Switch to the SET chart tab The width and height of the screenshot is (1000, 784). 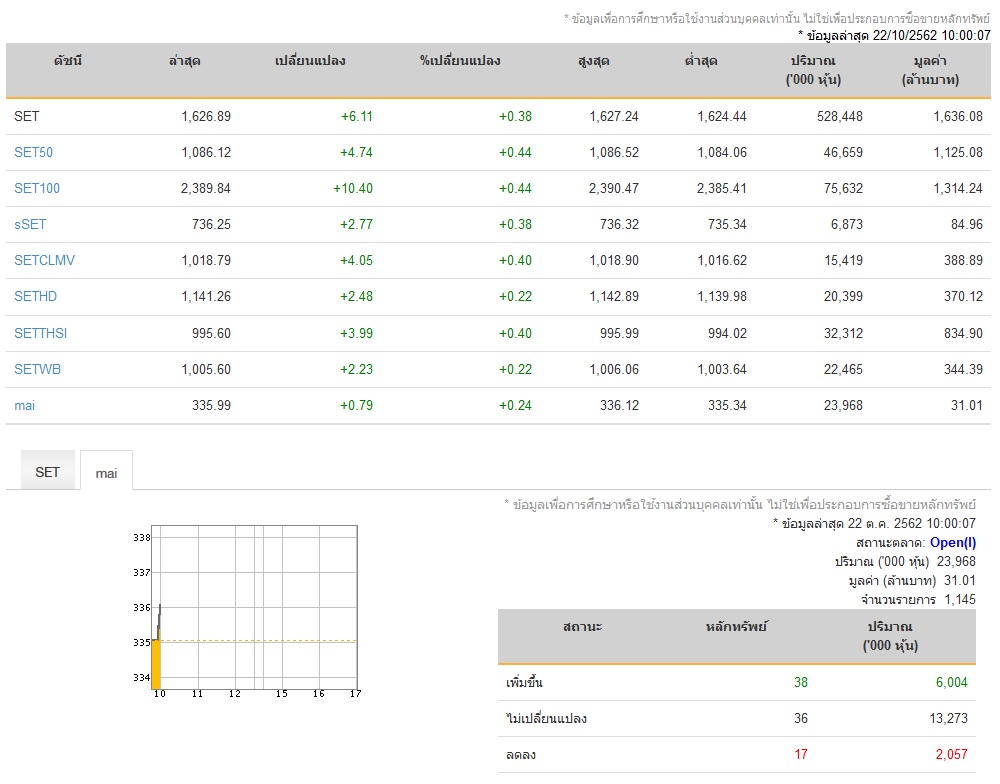point(47,471)
